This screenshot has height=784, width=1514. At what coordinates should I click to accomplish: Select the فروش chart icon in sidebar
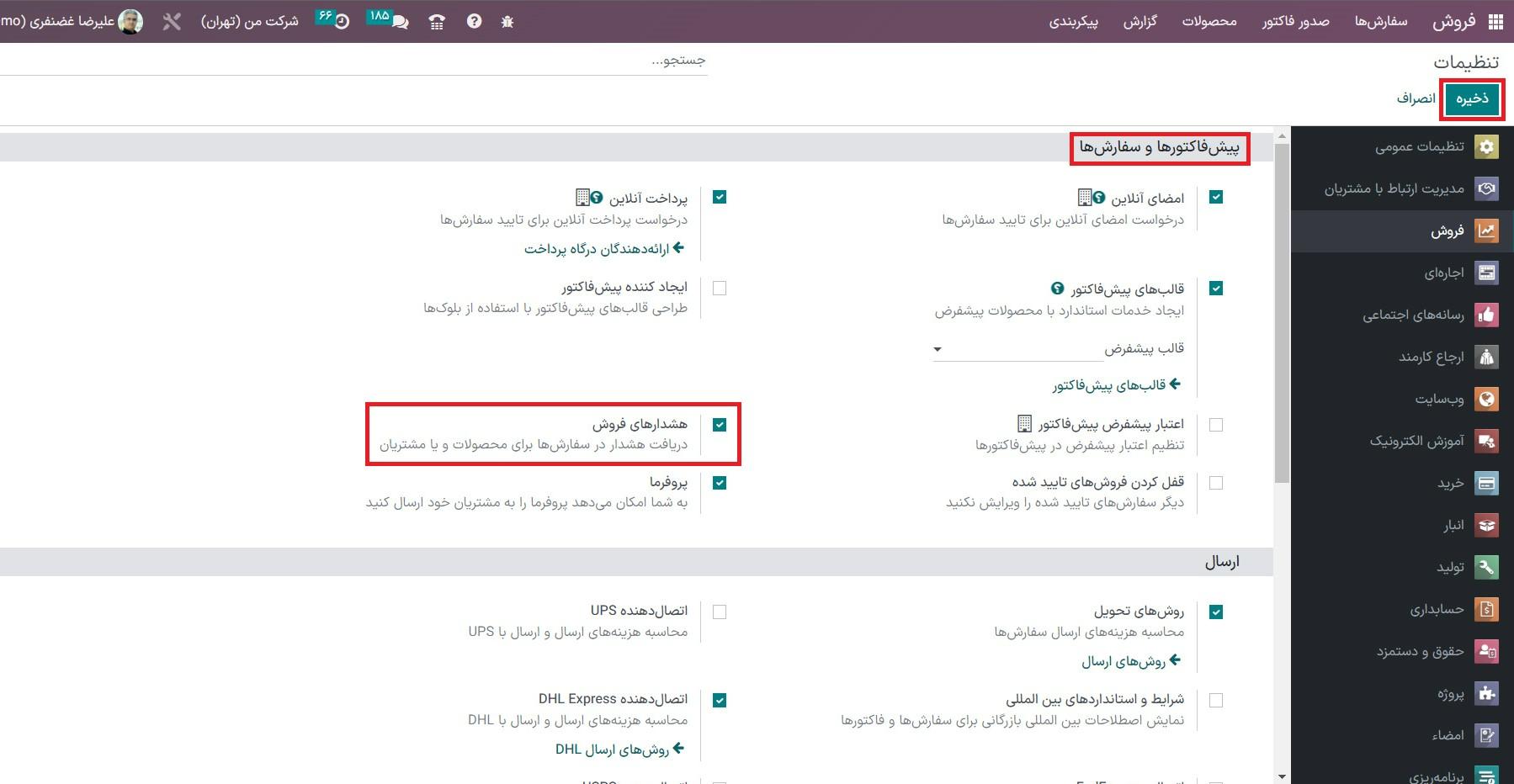click(1487, 230)
